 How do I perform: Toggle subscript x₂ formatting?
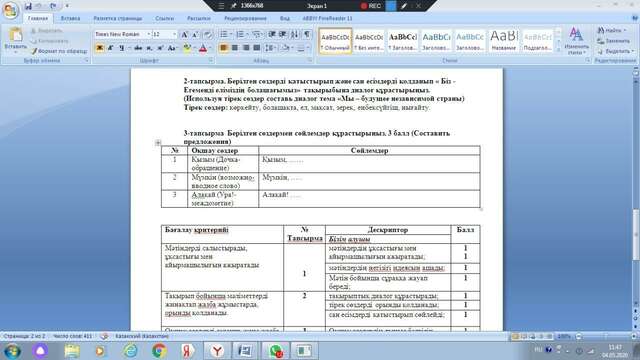(x=149, y=48)
